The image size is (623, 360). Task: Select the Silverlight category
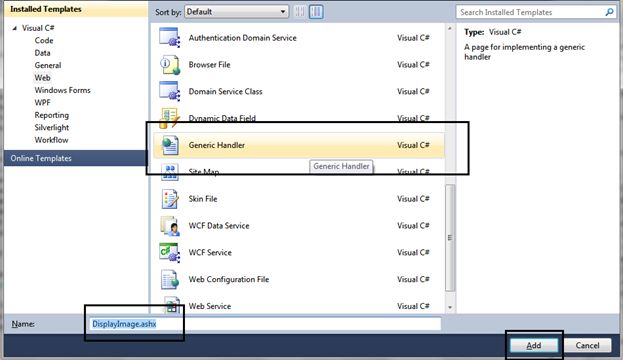pyautogui.click(x=52, y=128)
